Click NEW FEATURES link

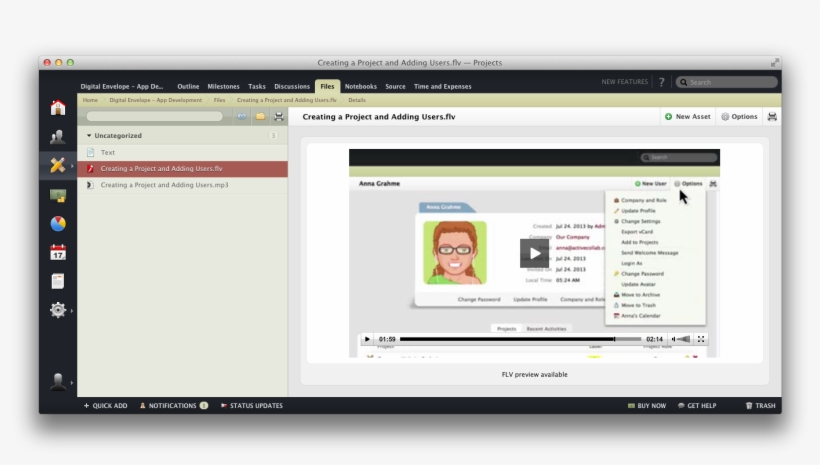624,82
